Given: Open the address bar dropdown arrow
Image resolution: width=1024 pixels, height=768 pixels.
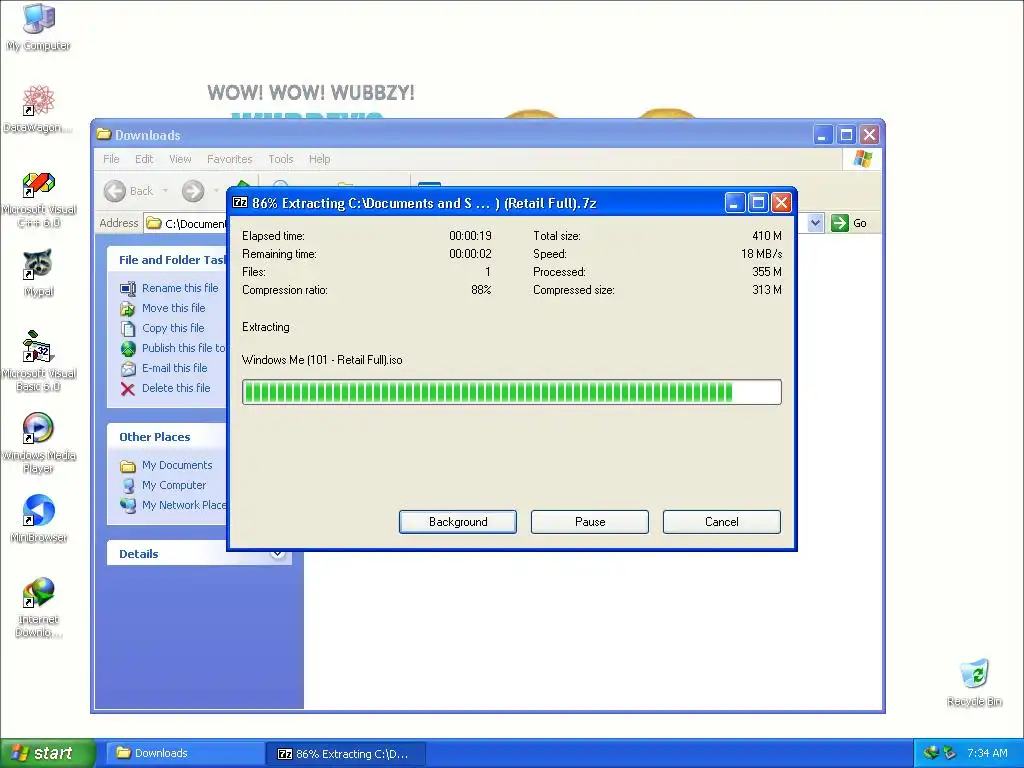Looking at the screenshot, I should [815, 223].
